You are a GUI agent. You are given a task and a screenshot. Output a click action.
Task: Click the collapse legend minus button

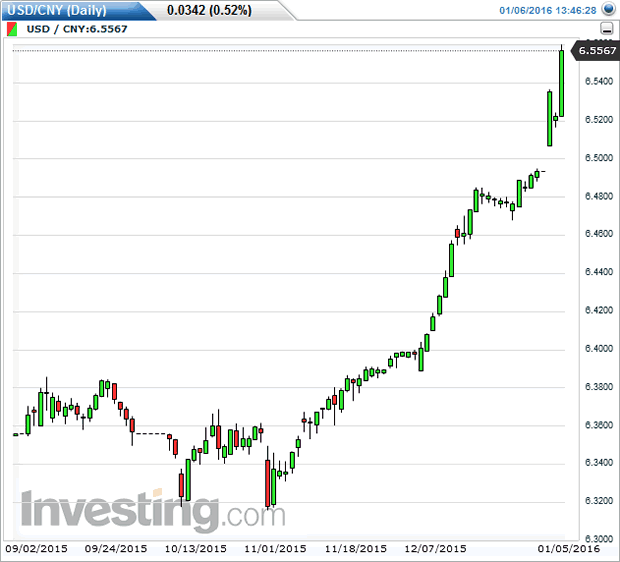tap(606, 29)
